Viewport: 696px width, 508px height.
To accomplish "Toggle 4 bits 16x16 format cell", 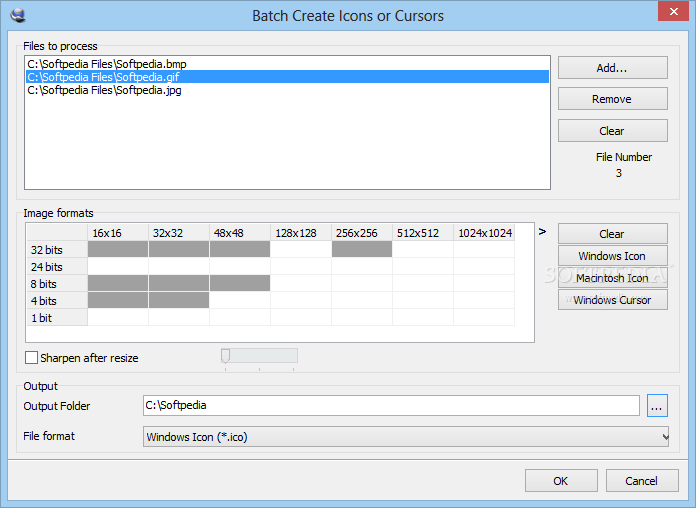I will 118,300.
